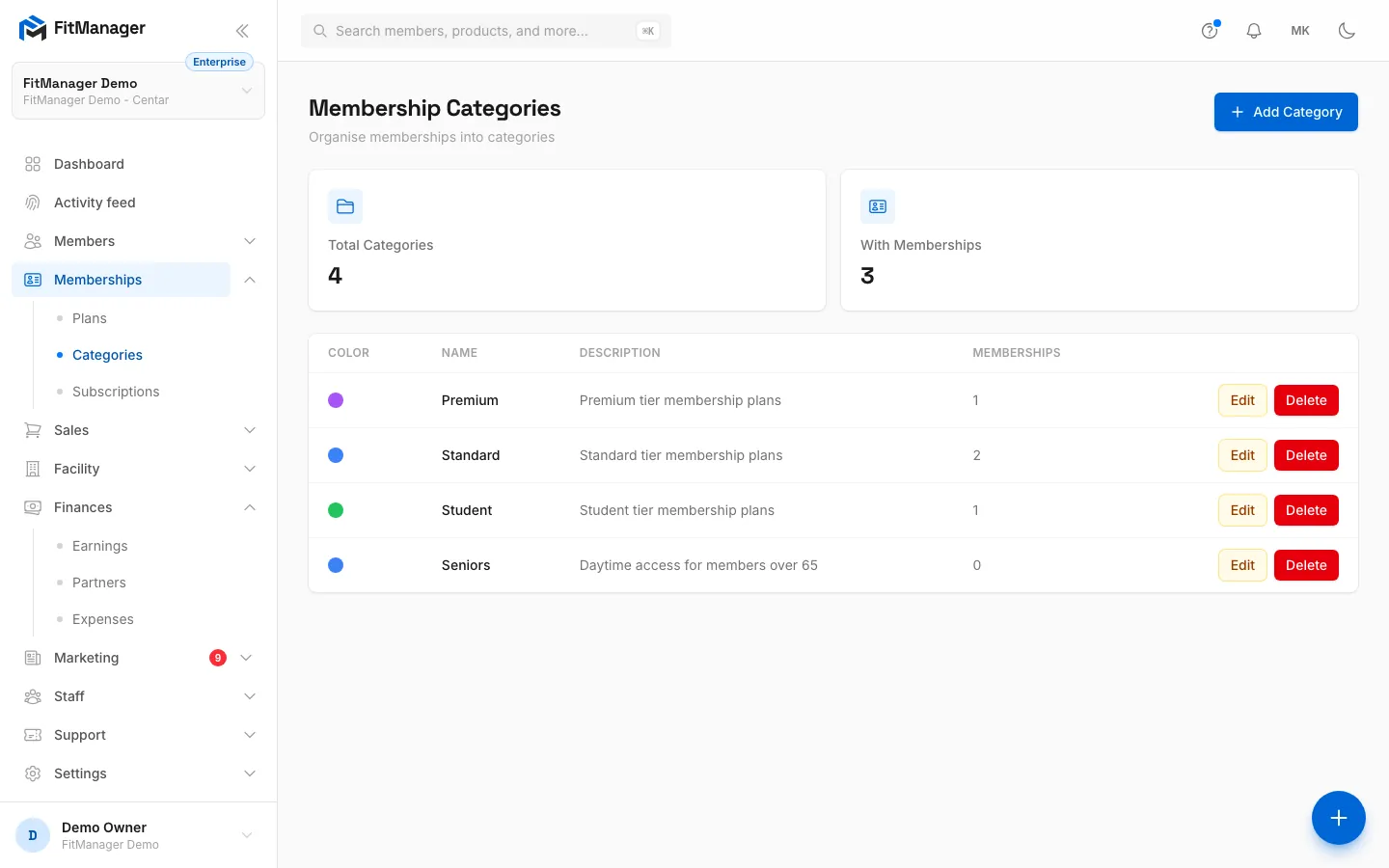Click the Dashboard grid icon
The width and height of the screenshot is (1389, 868).
pos(33,164)
